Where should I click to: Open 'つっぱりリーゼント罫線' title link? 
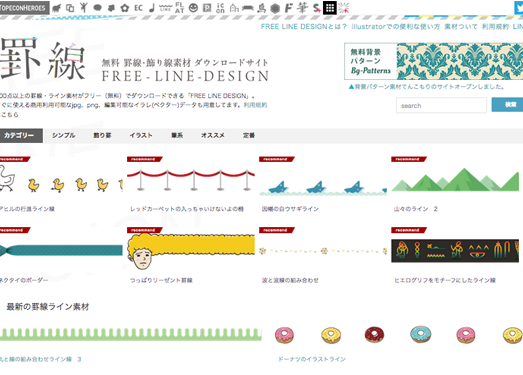pyautogui.click(x=161, y=280)
